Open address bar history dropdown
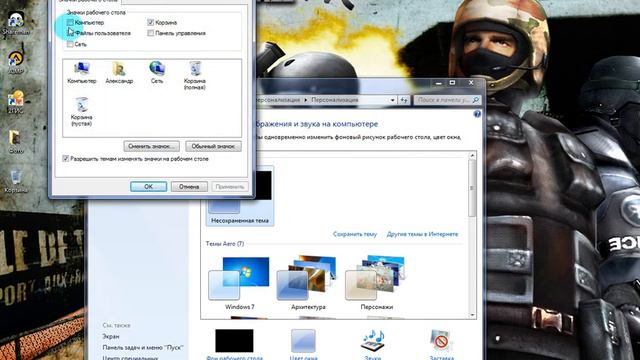 coord(392,100)
